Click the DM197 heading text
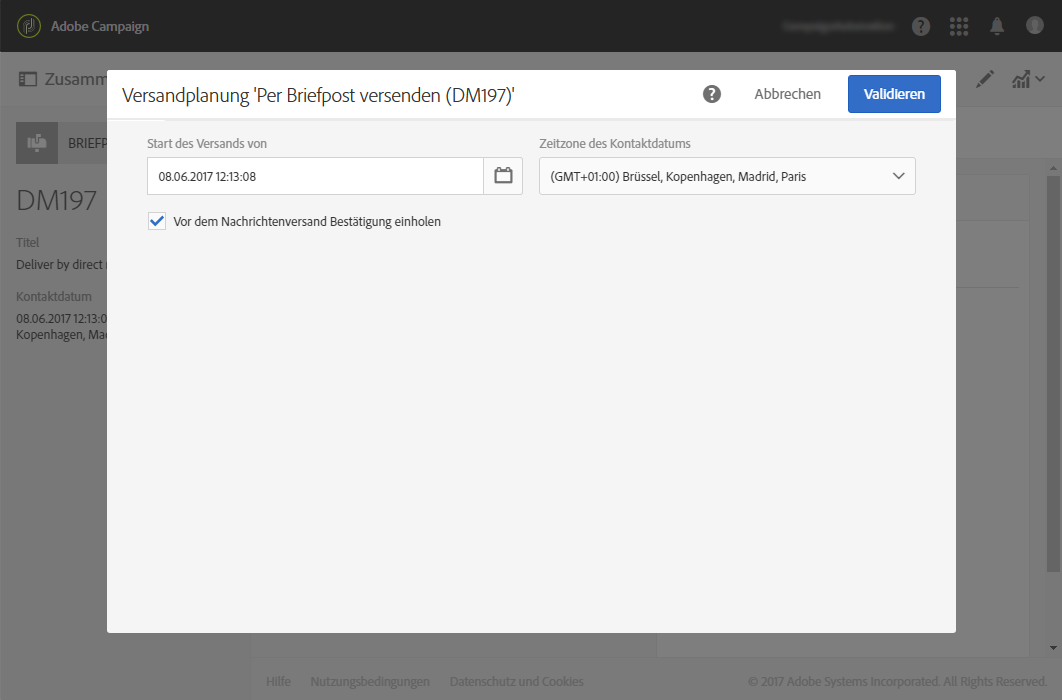The height and width of the screenshot is (700, 1062). 56,200
